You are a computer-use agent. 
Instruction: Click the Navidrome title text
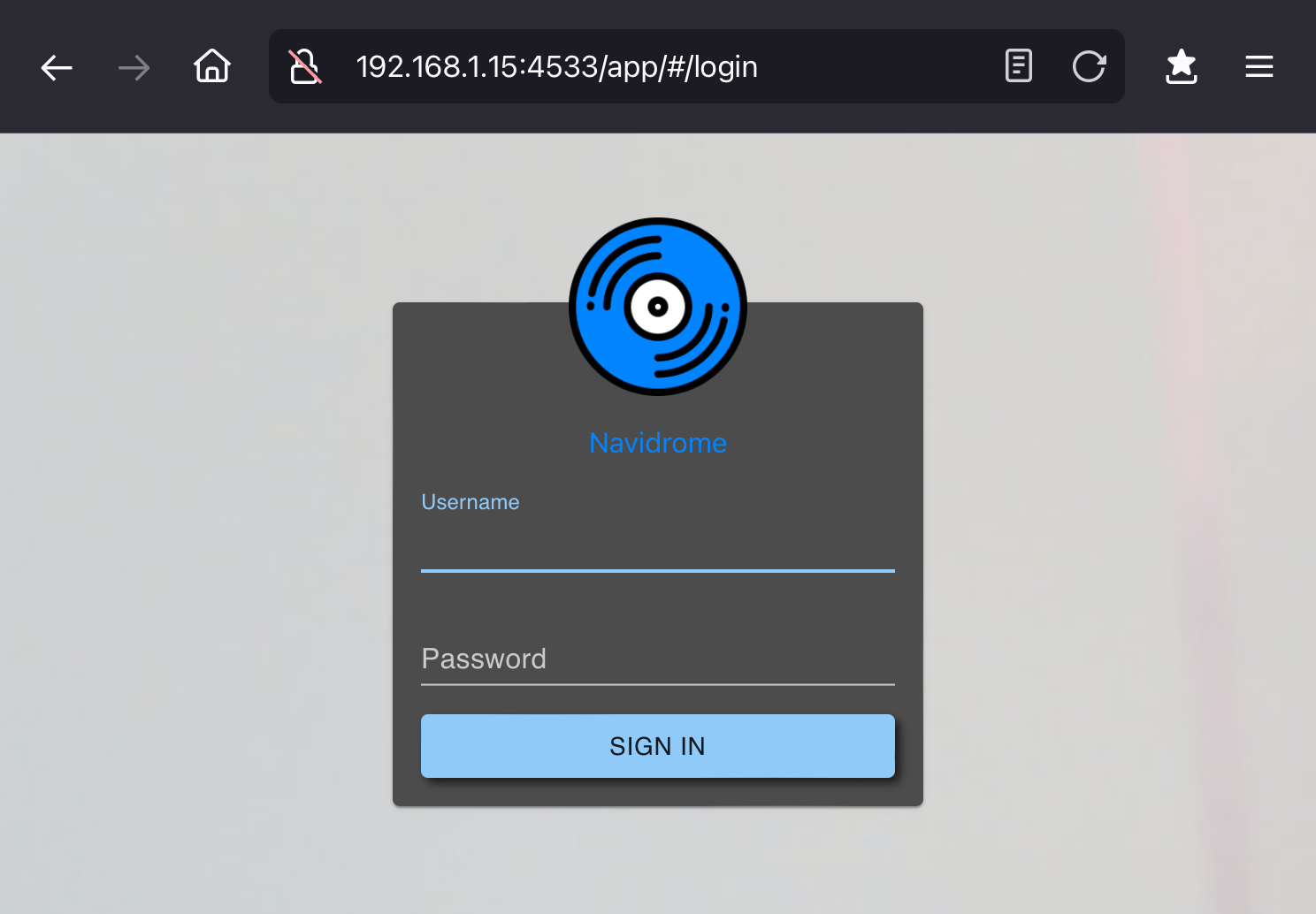[x=658, y=443]
